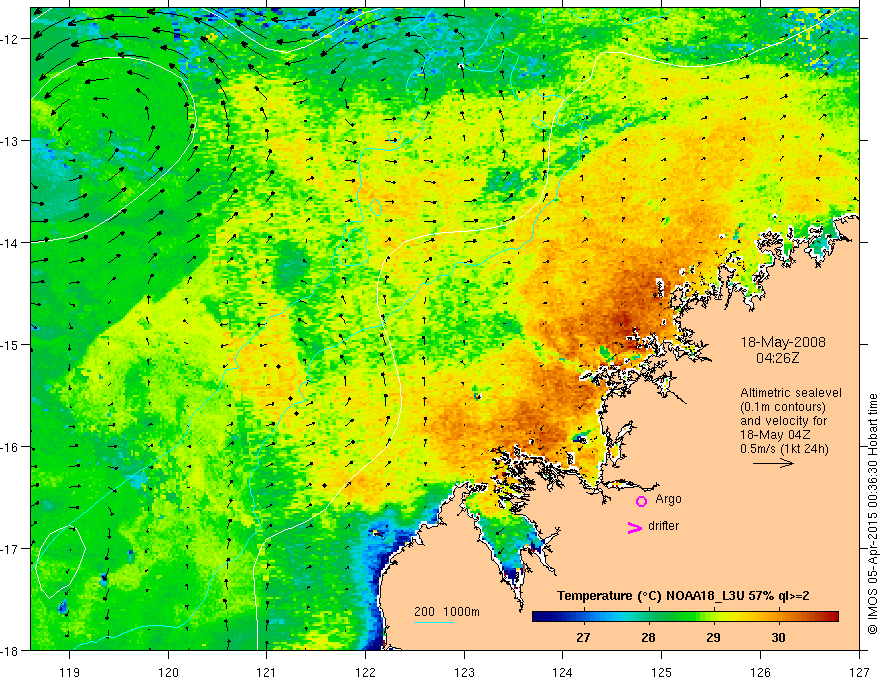Click the colorbar tick label 29

coord(713,637)
